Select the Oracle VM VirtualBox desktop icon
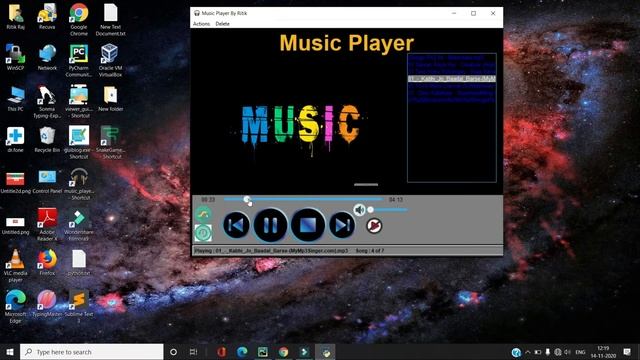The image size is (640, 360). click(111, 60)
